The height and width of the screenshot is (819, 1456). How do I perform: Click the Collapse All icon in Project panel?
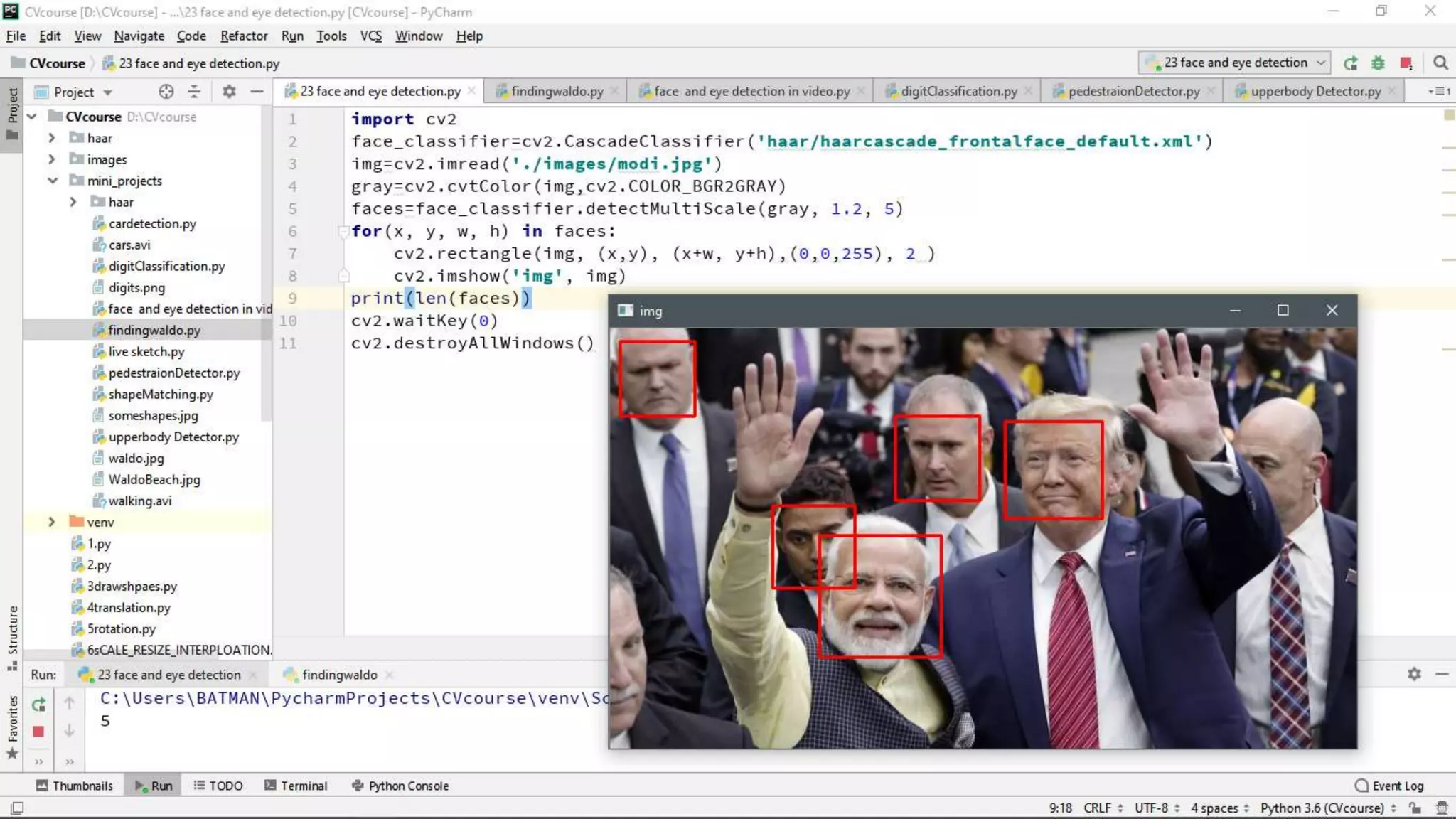pyautogui.click(x=194, y=92)
